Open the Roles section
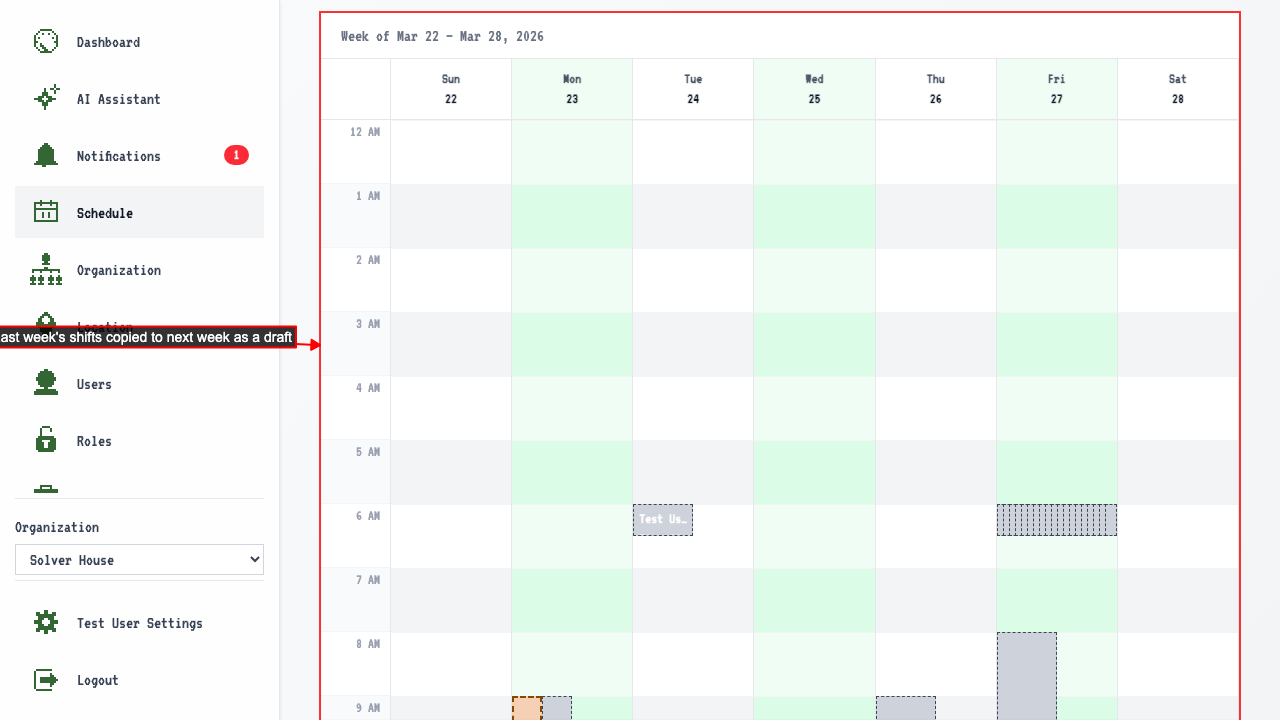Viewport: 1280px width, 720px height. [139, 441]
